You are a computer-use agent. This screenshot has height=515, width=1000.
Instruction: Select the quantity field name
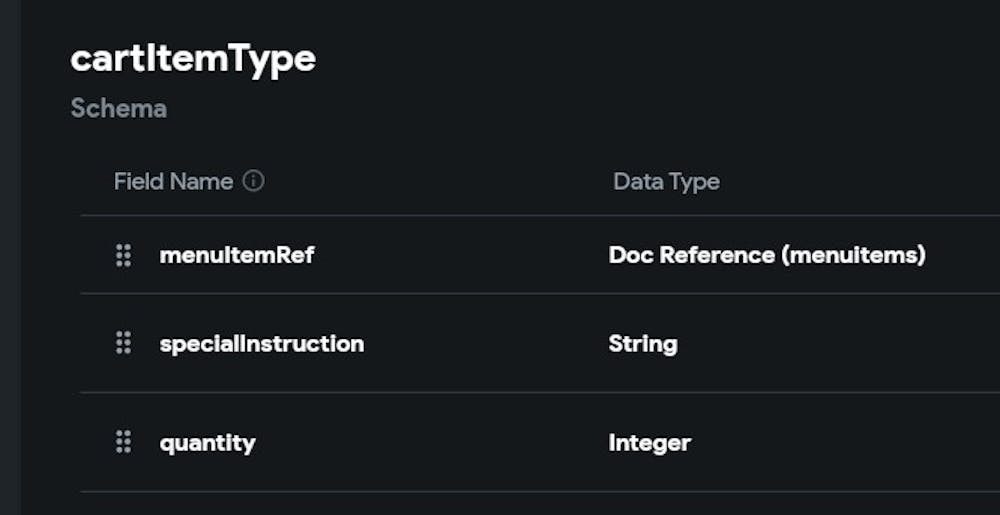click(208, 442)
